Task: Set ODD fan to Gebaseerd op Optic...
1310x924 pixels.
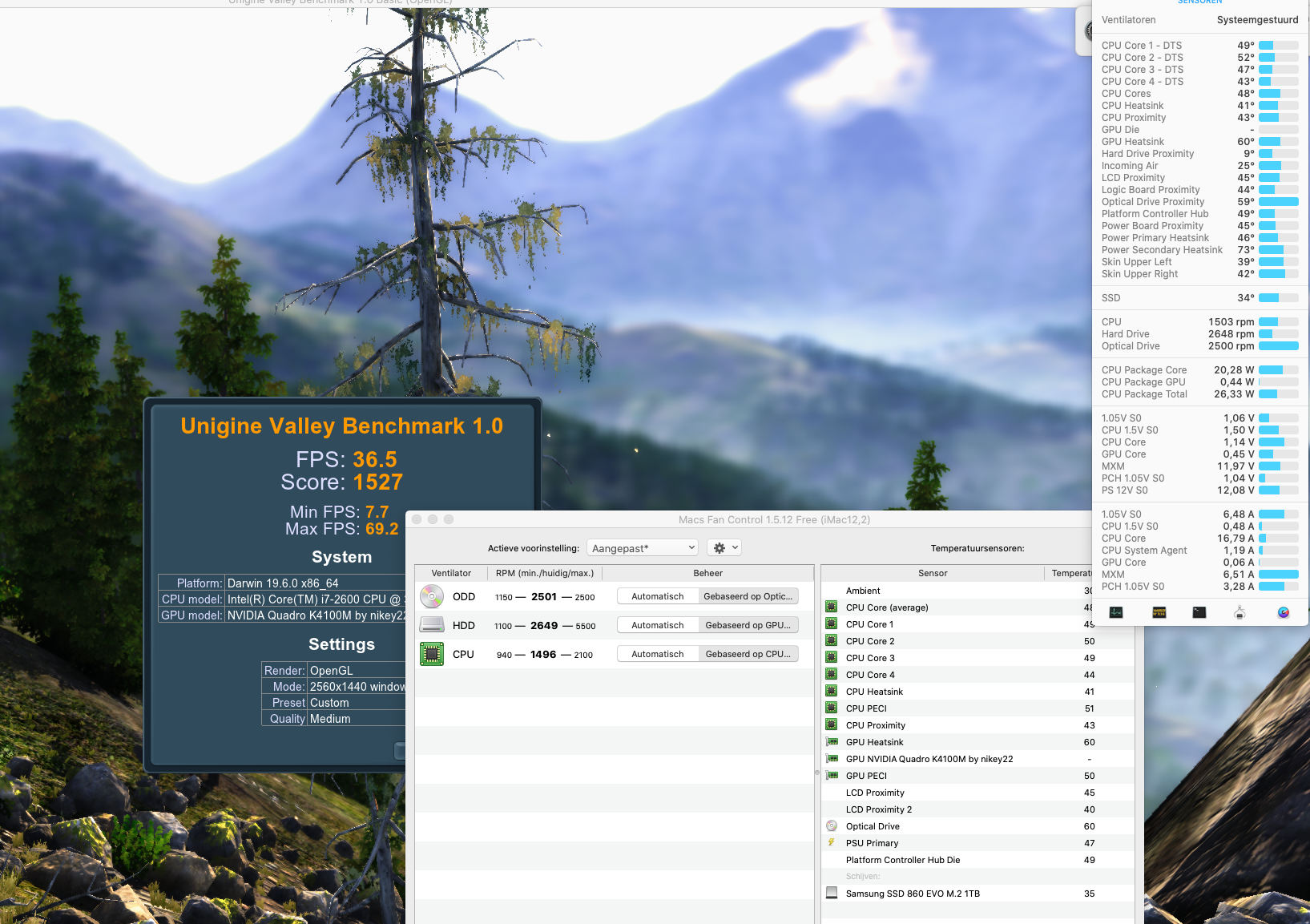Action: click(x=748, y=596)
